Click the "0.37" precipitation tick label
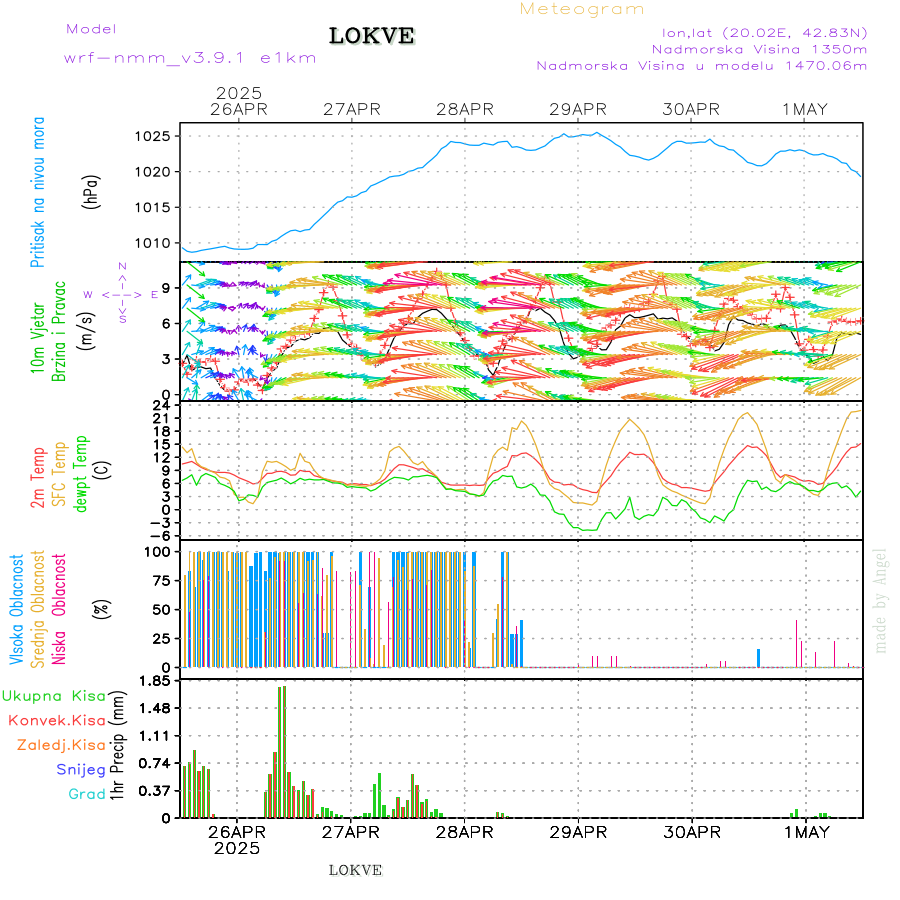900x900 pixels. (x=155, y=791)
